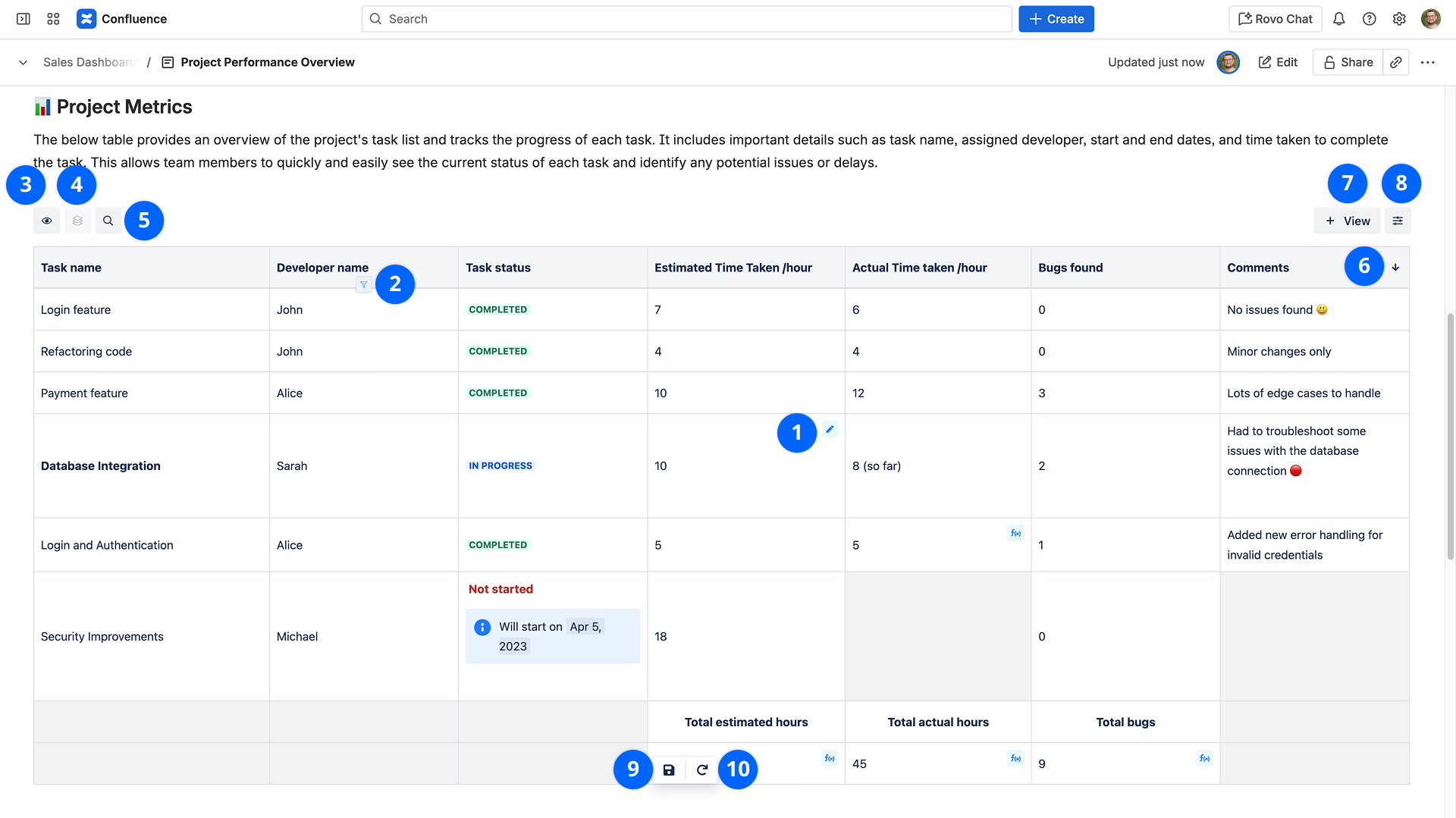The image size is (1456, 818).
Task: Click the filter icon on Developer name column
Action: 364,285
